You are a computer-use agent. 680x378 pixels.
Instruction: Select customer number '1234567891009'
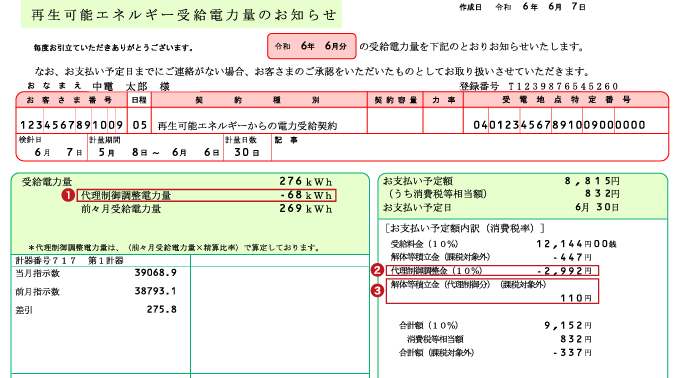(72, 125)
